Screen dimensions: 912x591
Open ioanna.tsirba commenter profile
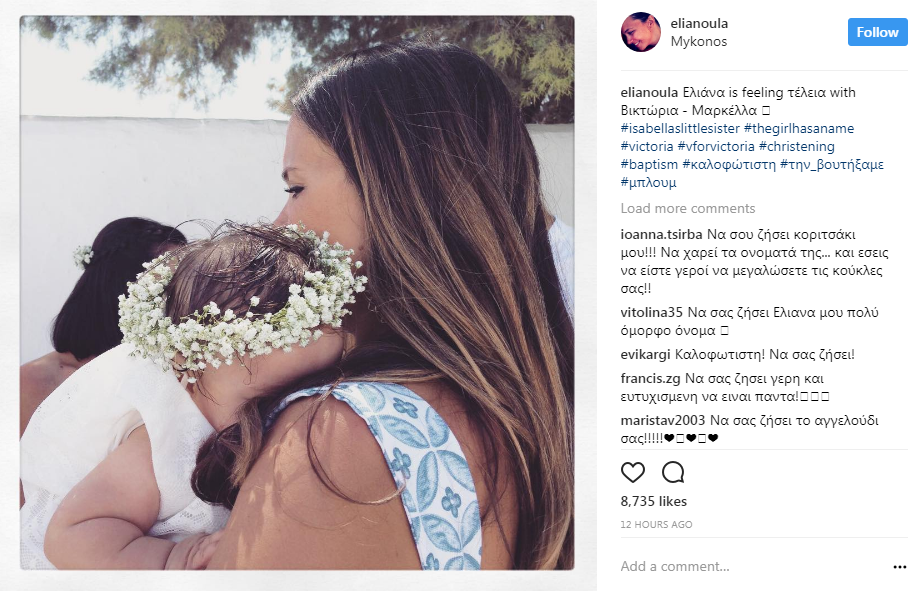pos(661,234)
